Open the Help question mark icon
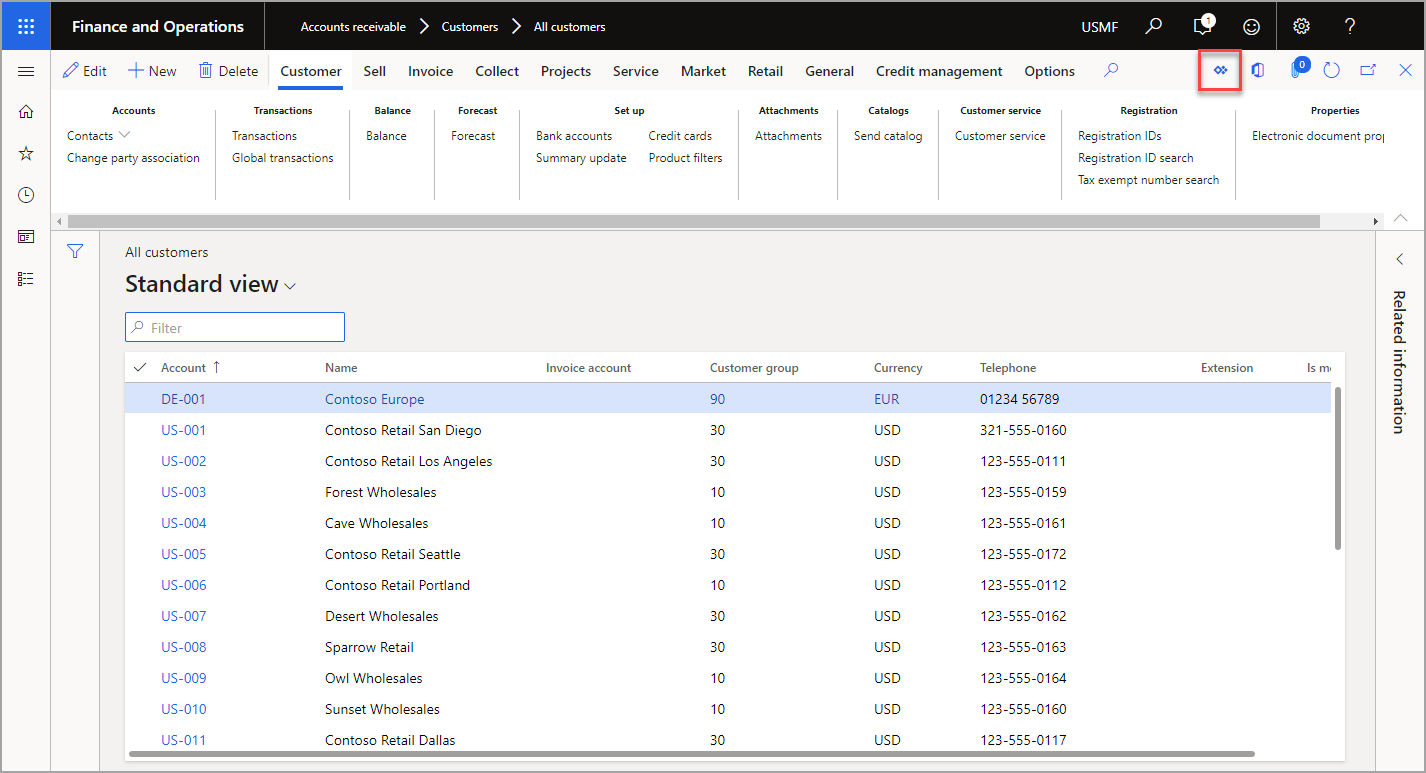Viewport: 1426px width, 773px height. click(1350, 26)
